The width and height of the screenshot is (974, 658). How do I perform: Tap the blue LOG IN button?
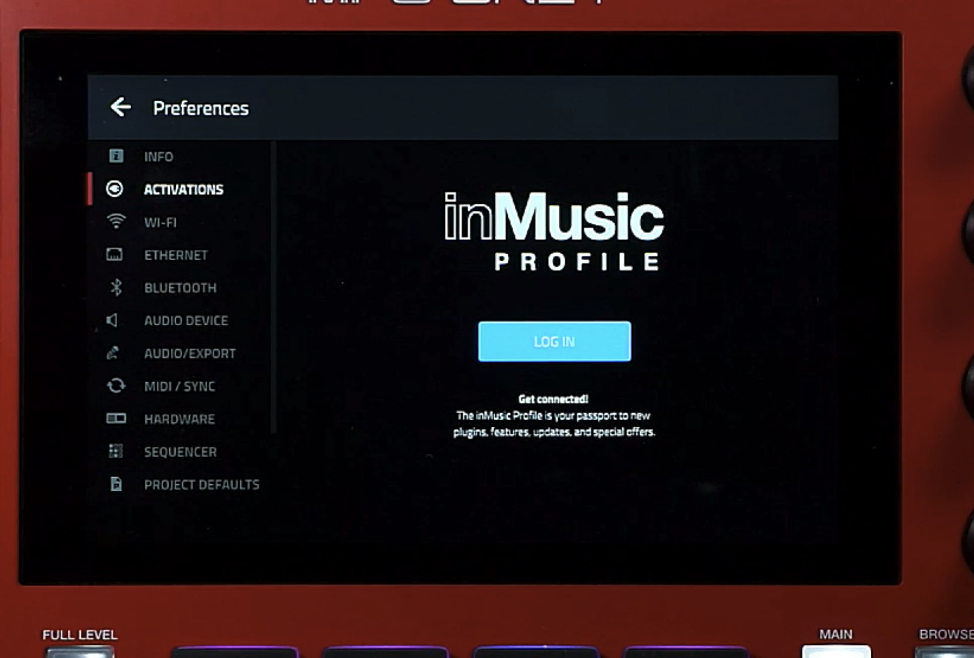pyautogui.click(x=554, y=341)
